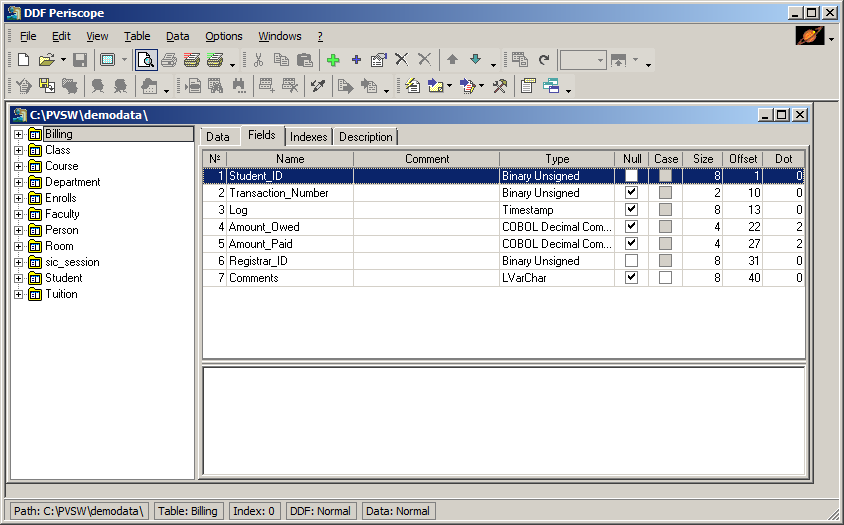The width and height of the screenshot is (844, 525).
Task: Click the small blue plus icon
Action: point(356,60)
